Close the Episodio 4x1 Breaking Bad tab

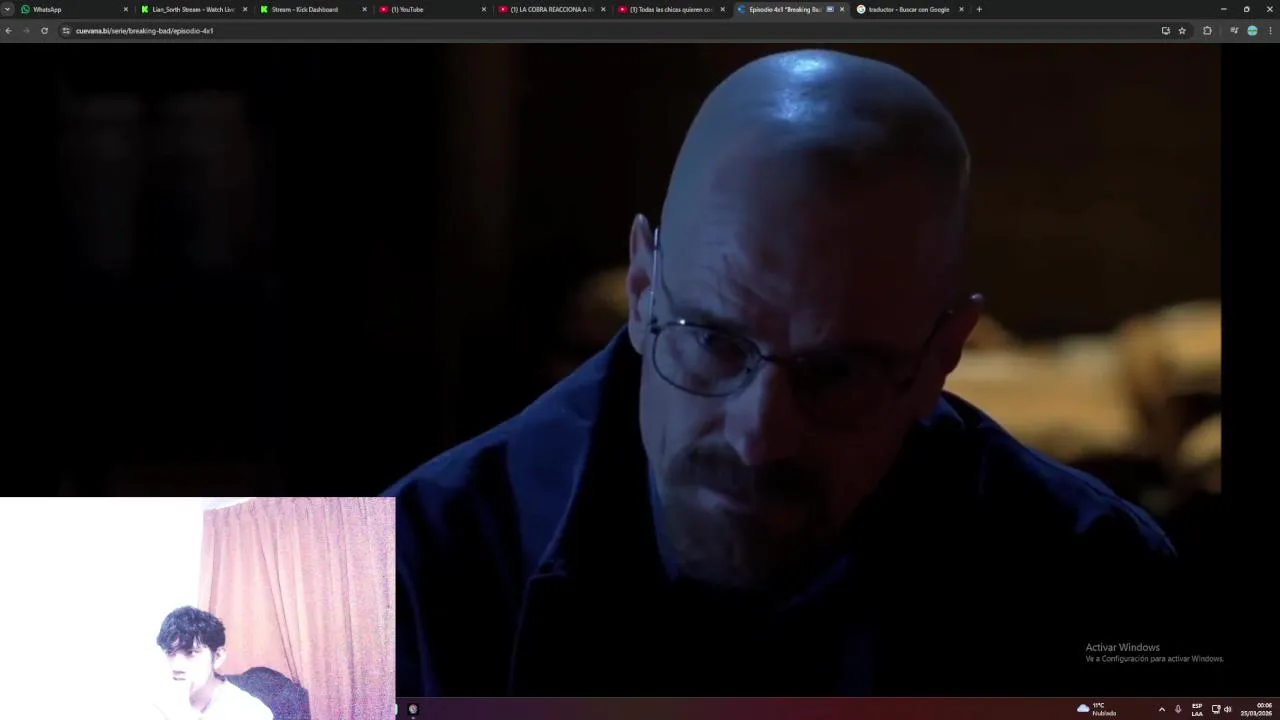tap(842, 9)
